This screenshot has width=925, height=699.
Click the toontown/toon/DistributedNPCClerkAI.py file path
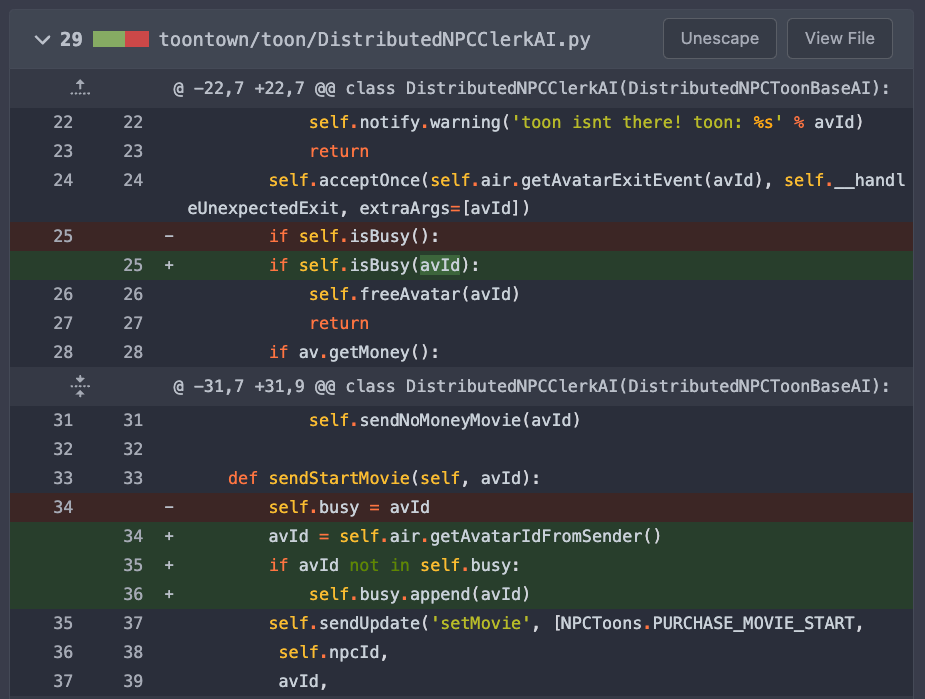click(x=375, y=40)
